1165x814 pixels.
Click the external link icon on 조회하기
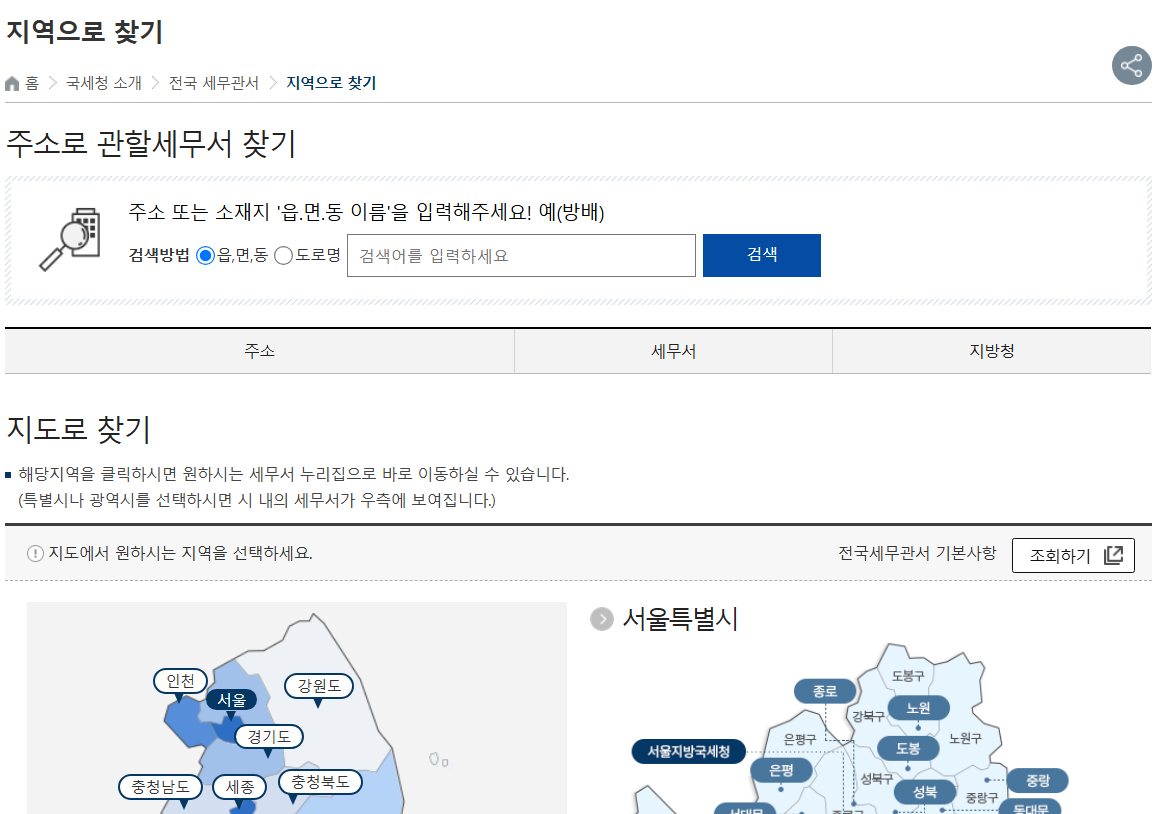pyautogui.click(x=1113, y=555)
